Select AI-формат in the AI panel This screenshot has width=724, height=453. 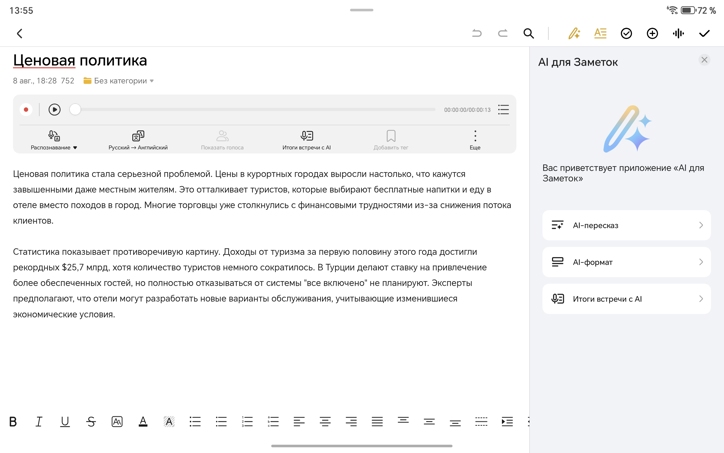(626, 262)
